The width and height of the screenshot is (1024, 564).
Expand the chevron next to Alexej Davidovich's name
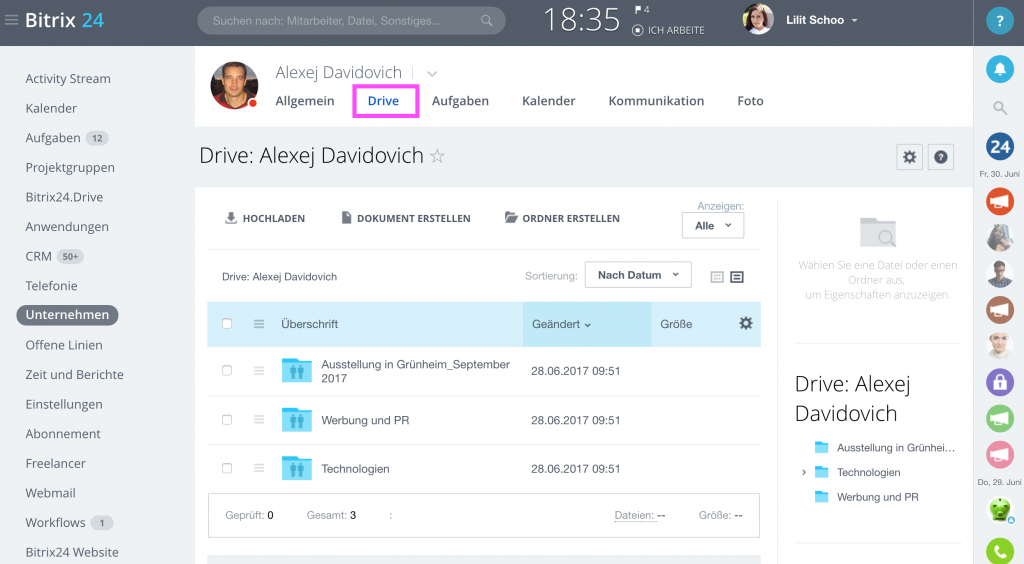click(x=432, y=74)
